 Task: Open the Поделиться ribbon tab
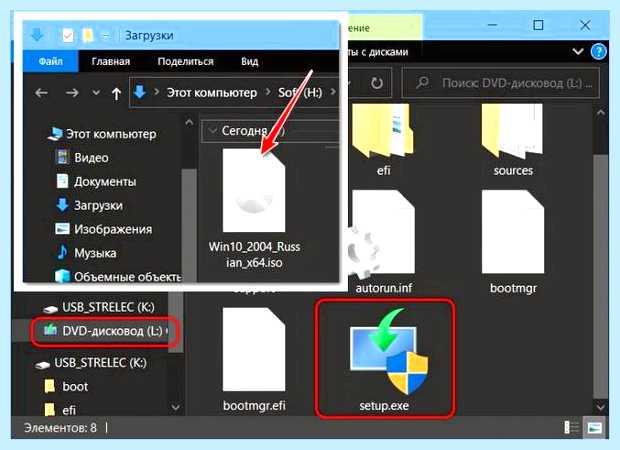(185, 61)
